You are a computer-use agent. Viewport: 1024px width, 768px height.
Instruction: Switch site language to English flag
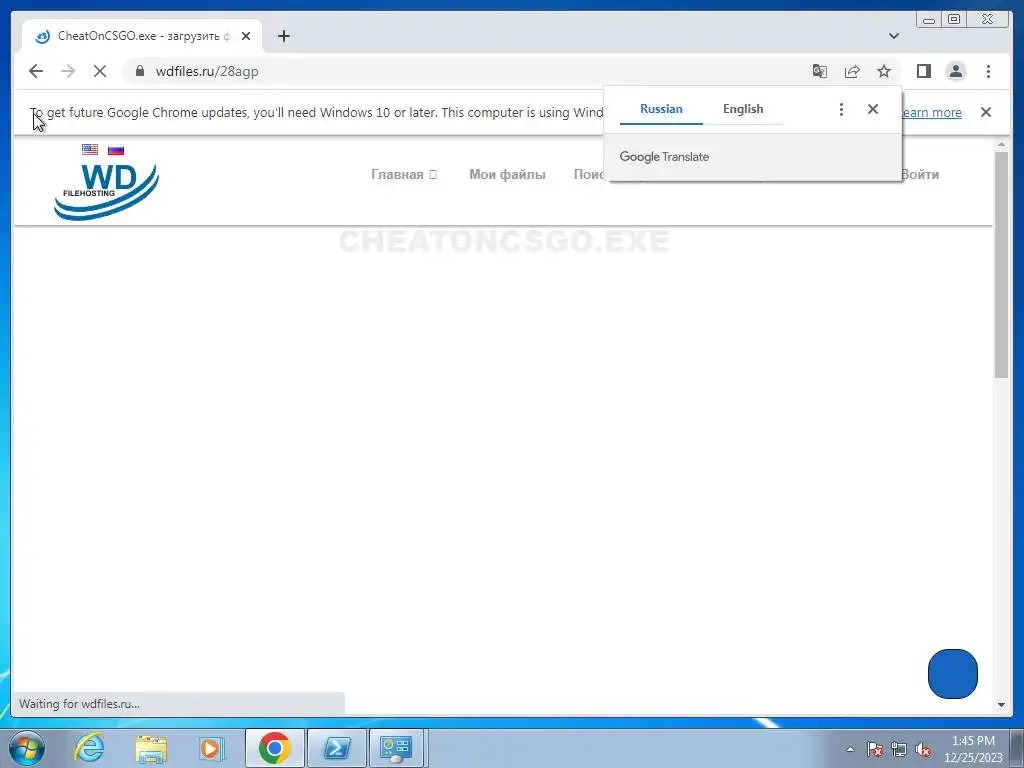click(x=90, y=149)
